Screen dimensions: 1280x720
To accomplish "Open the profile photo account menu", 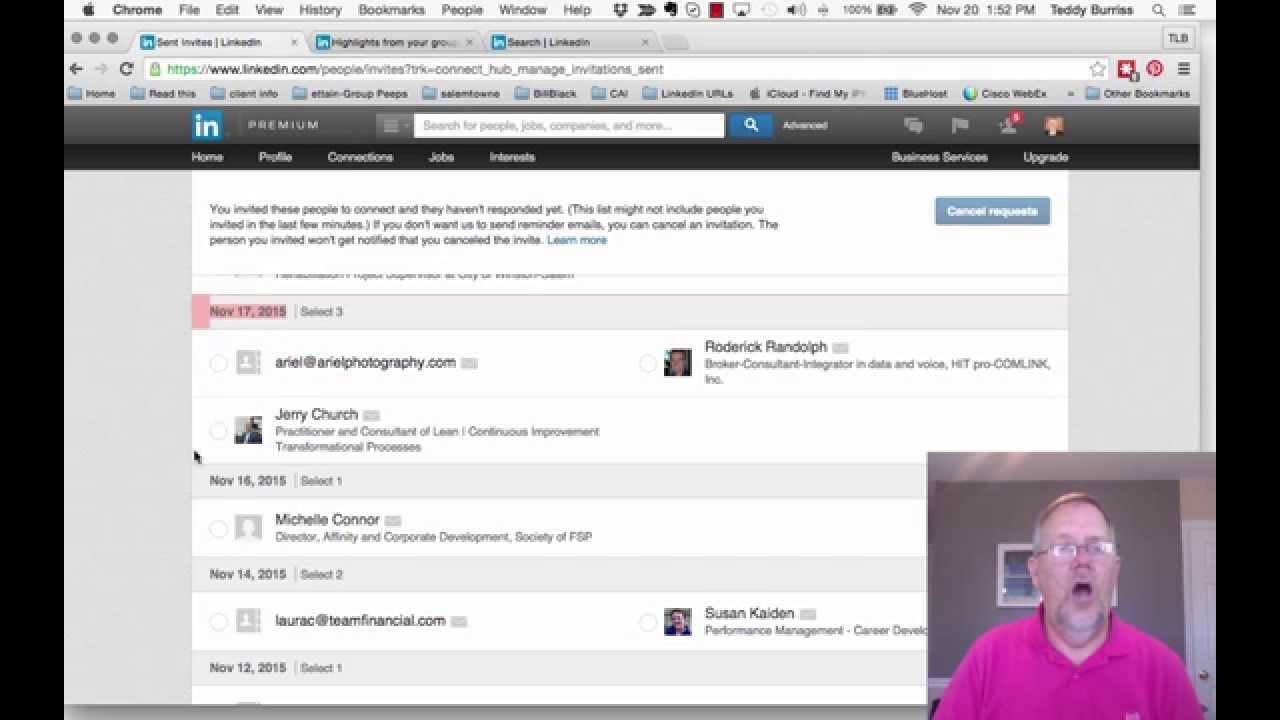I will [x=1054, y=125].
